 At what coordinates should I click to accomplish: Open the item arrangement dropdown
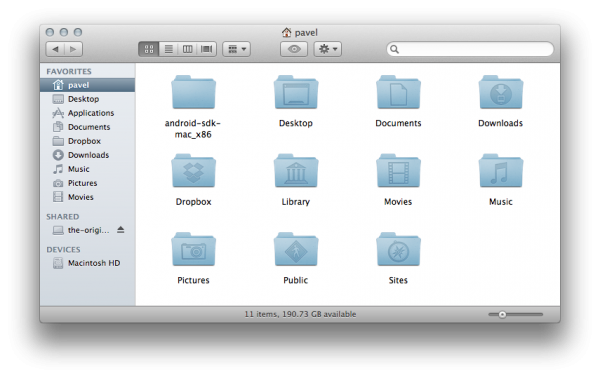[x=236, y=49]
